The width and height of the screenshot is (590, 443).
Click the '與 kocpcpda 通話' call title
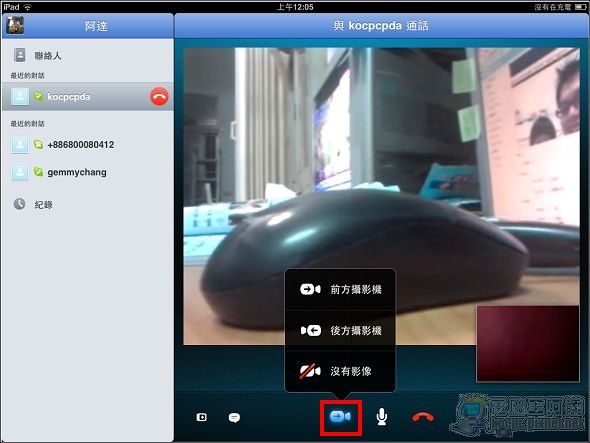381,26
